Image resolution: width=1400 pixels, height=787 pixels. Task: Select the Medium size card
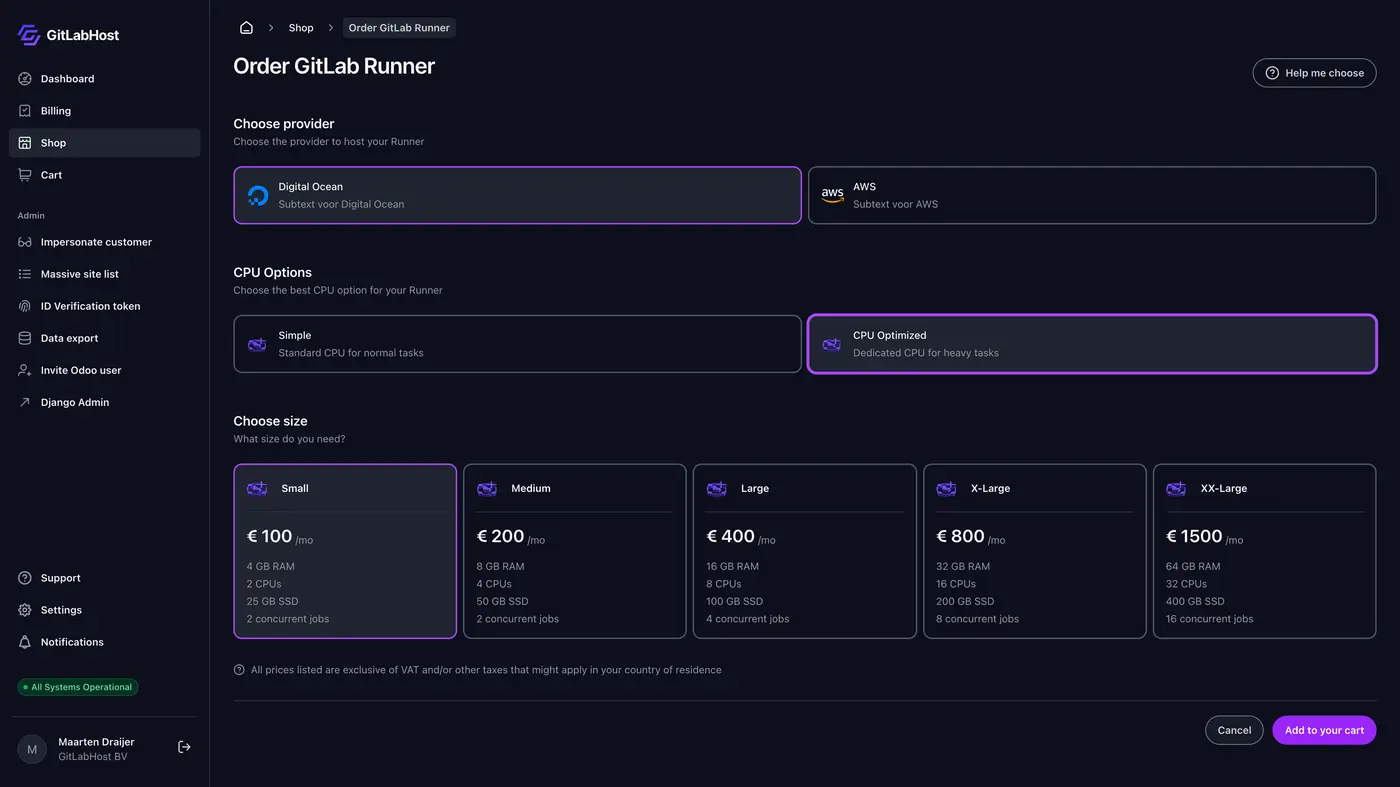pyautogui.click(x=575, y=551)
